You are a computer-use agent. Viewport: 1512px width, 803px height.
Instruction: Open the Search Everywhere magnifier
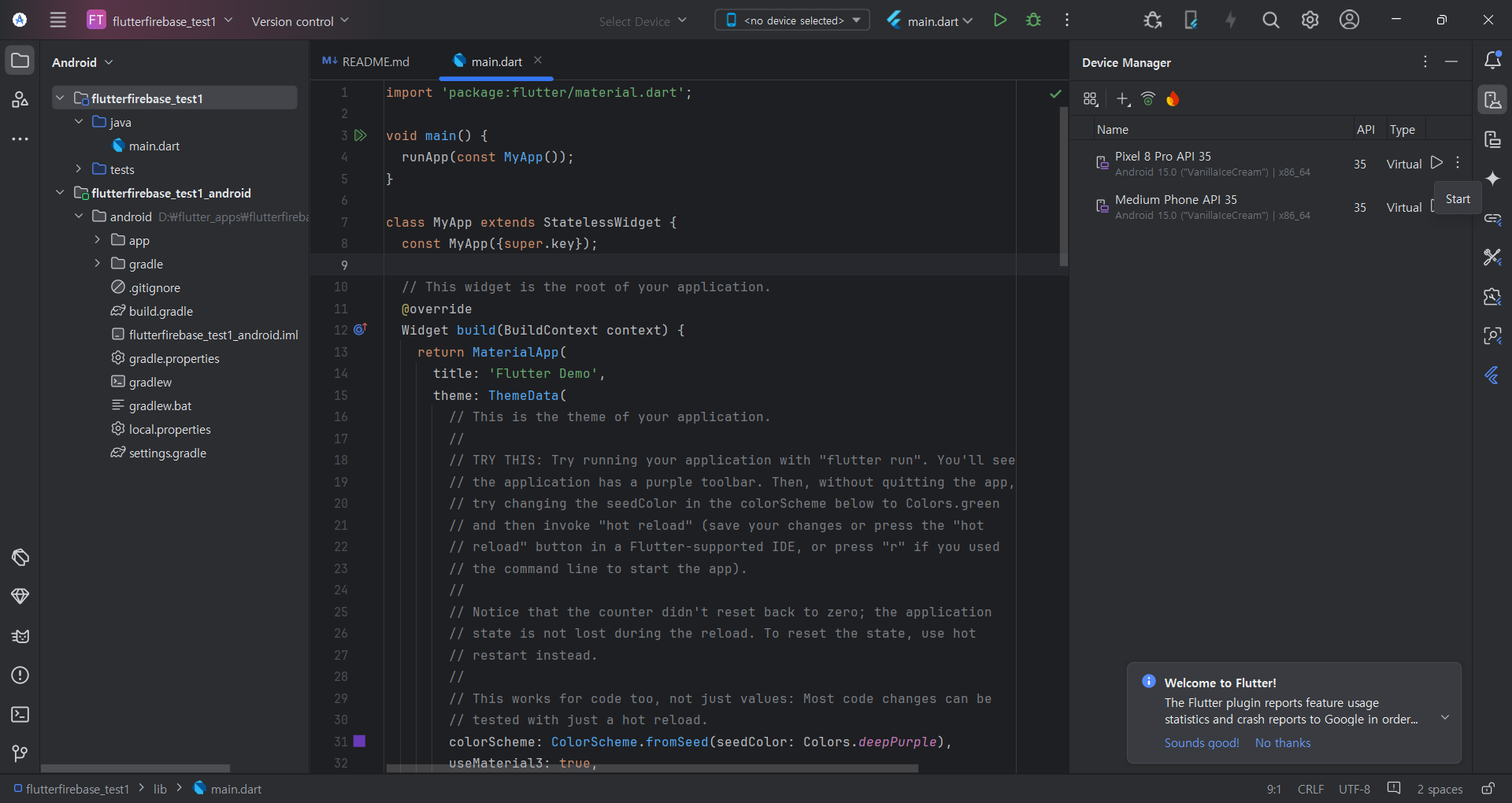[x=1271, y=20]
